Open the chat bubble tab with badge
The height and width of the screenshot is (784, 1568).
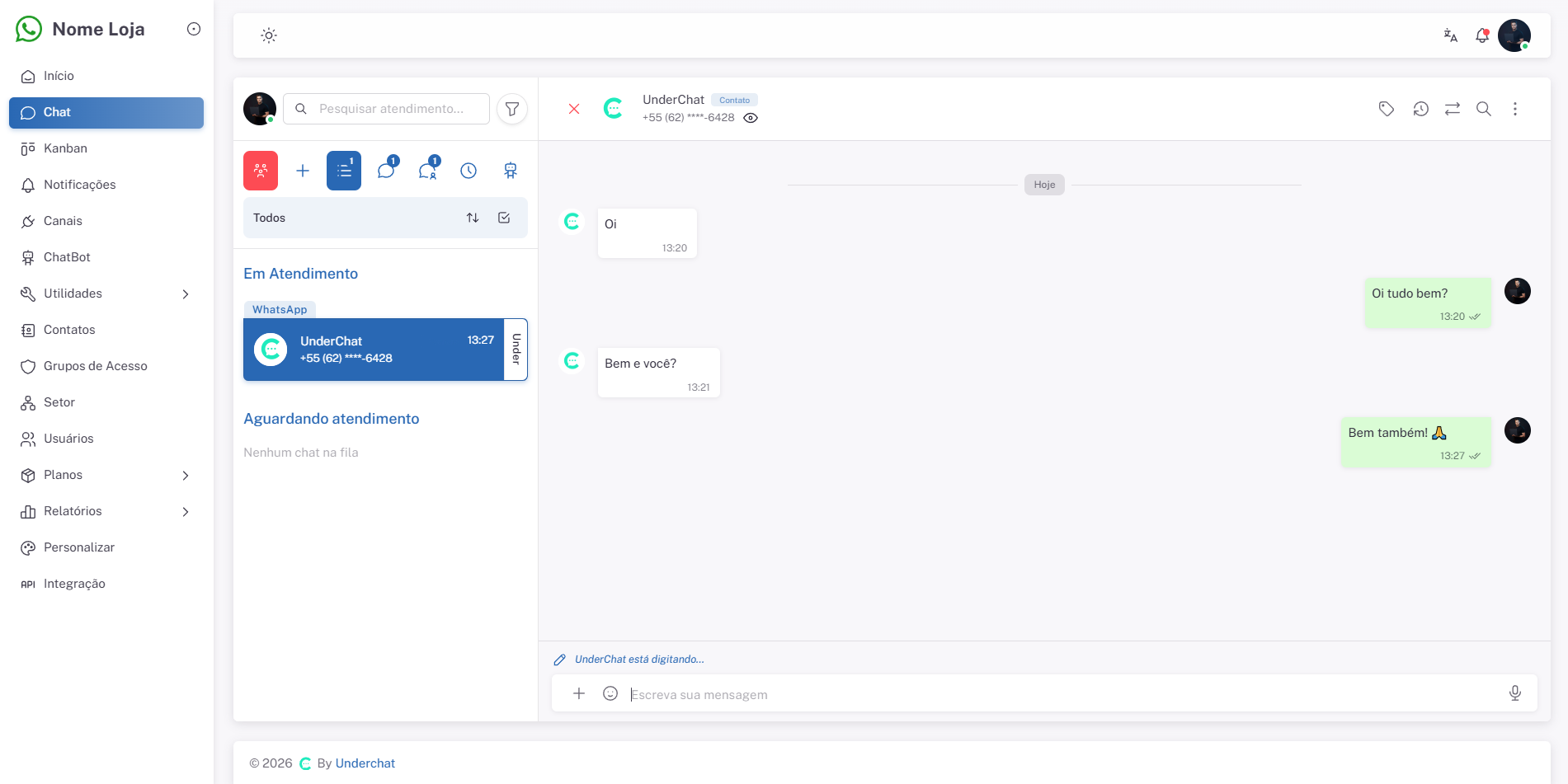[386, 171]
